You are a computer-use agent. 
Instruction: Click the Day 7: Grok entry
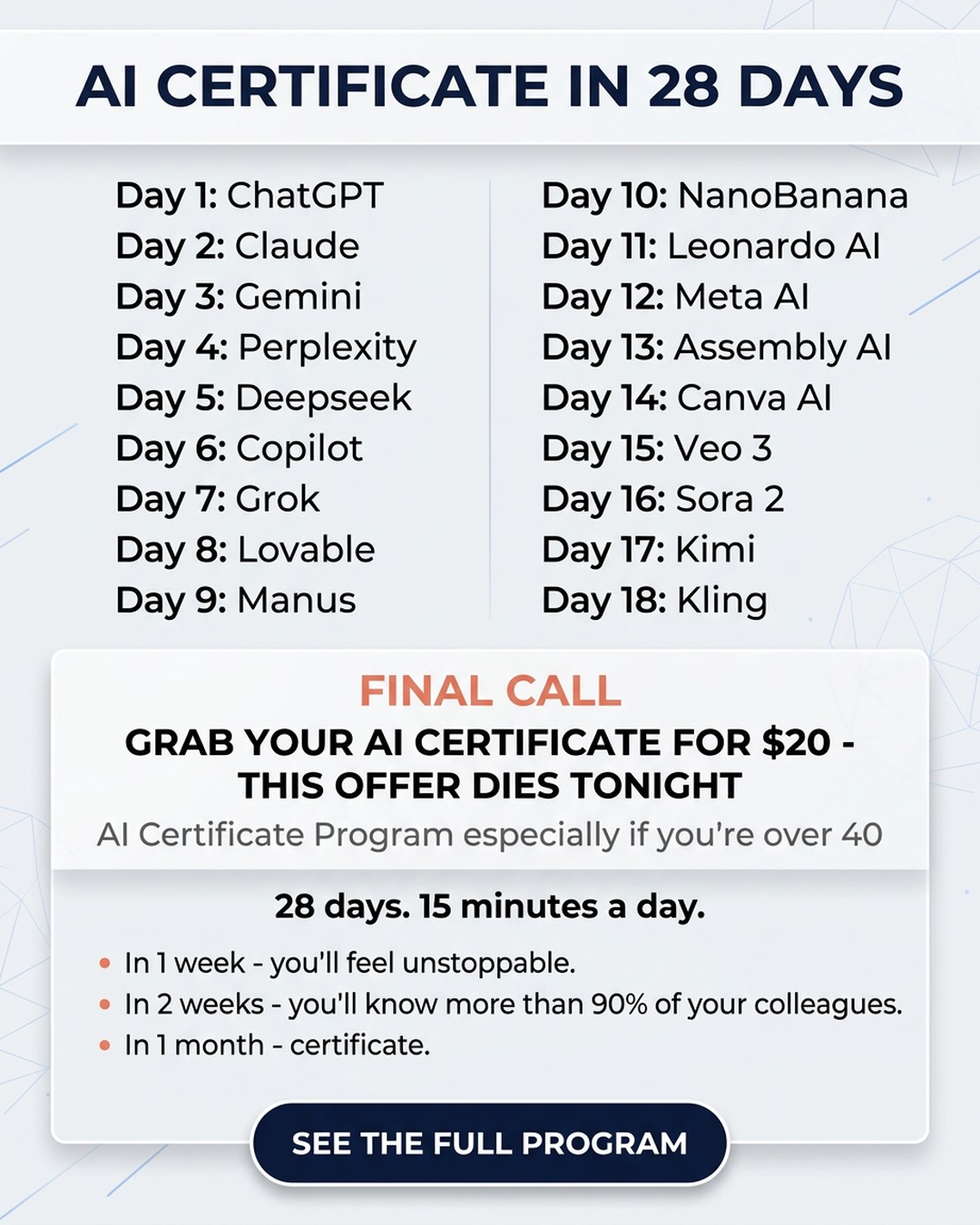pos(218,499)
